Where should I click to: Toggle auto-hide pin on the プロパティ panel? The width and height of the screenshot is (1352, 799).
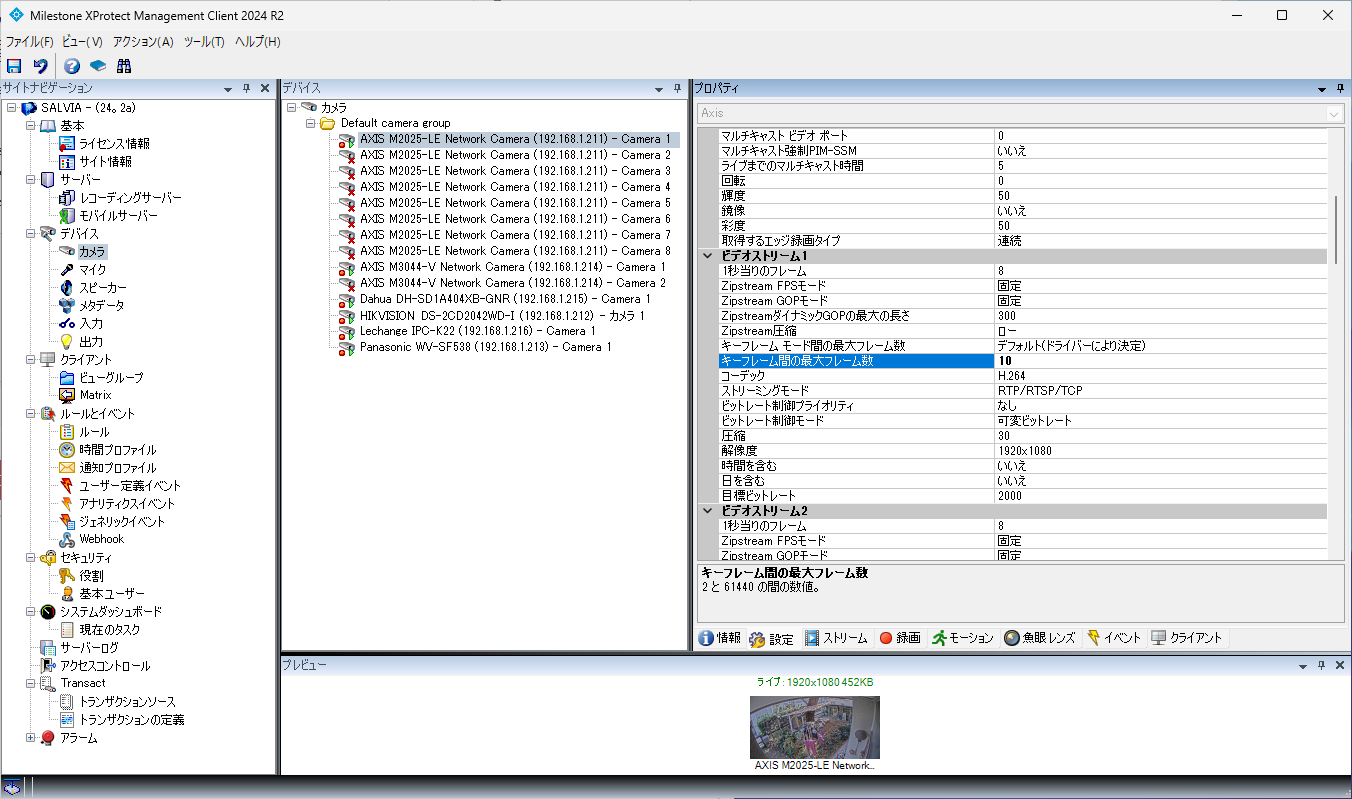[1321, 89]
